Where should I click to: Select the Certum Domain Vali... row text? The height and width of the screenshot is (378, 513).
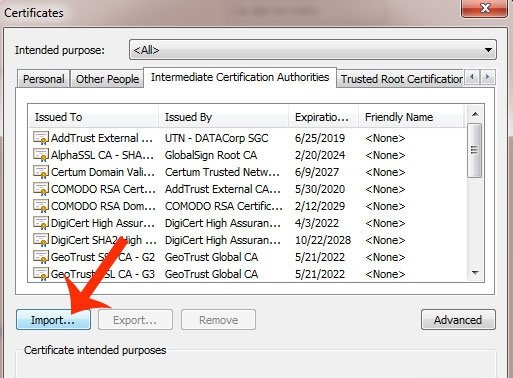point(103,172)
